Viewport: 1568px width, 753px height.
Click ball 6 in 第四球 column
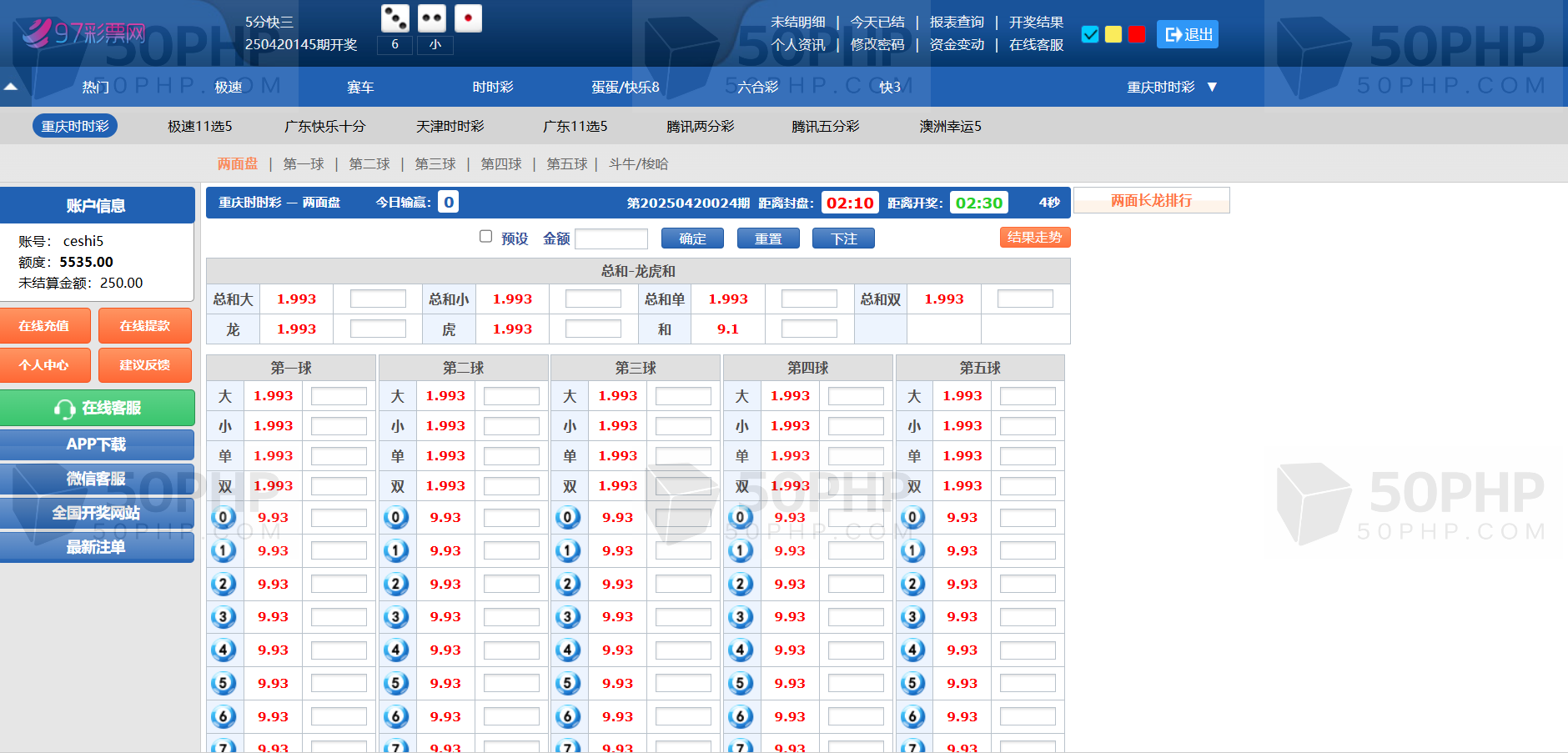(x=740, y=716)
